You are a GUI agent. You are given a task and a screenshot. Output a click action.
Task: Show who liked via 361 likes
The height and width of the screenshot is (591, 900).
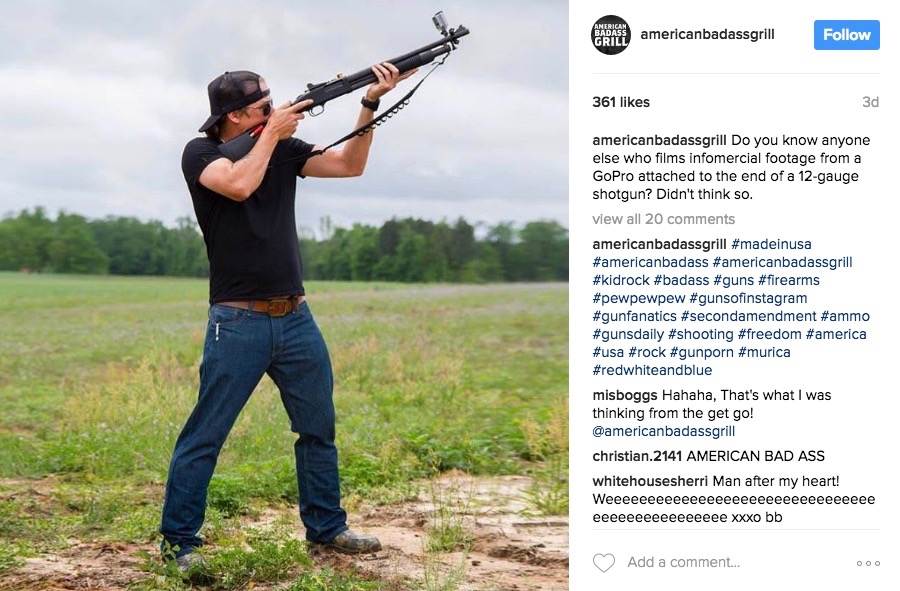click(x=621, y=102)
